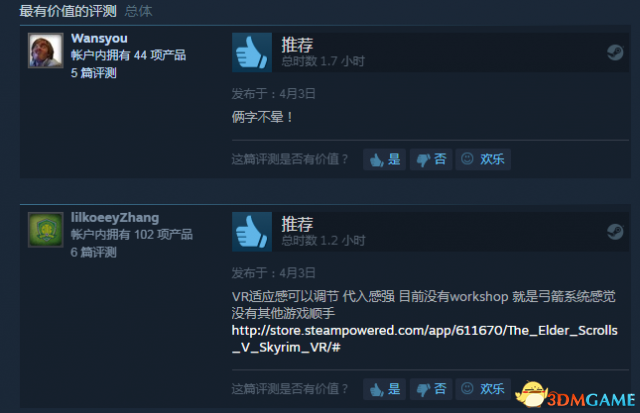Open lilkoeeyZhang's green badge avatar
This screenshot has width=640, height=413.
[x=46, y=230]
